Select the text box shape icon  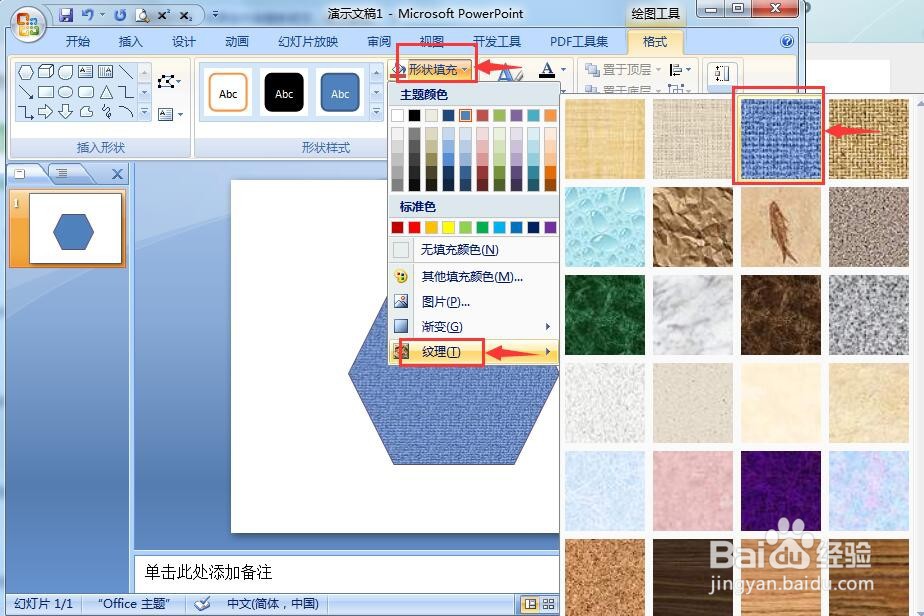click(x=85, y=72)
